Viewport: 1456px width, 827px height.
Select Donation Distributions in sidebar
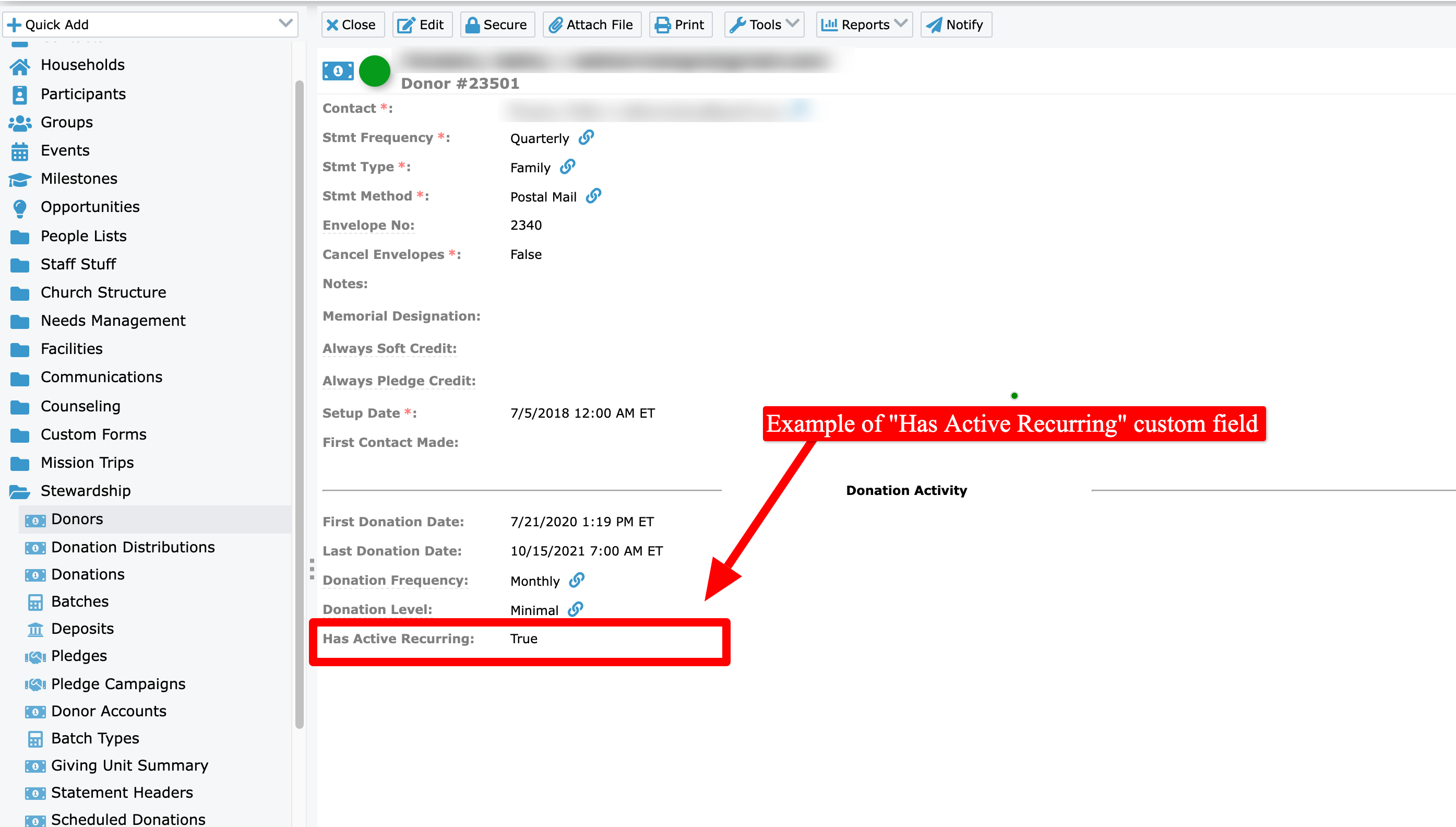pos(133,547)
